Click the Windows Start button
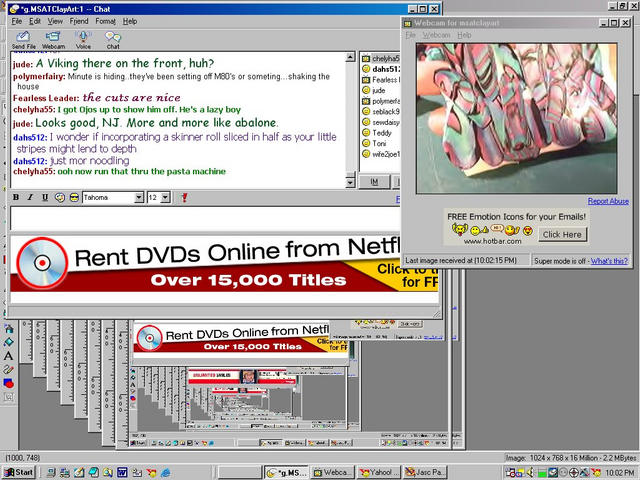 coord(19,473)
